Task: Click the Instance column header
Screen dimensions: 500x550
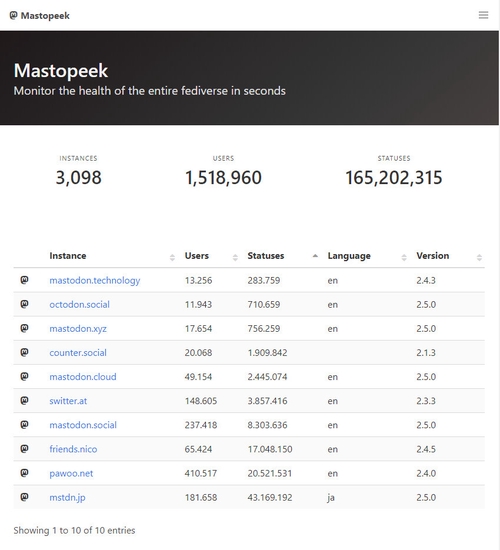Action: click(68, 256)
